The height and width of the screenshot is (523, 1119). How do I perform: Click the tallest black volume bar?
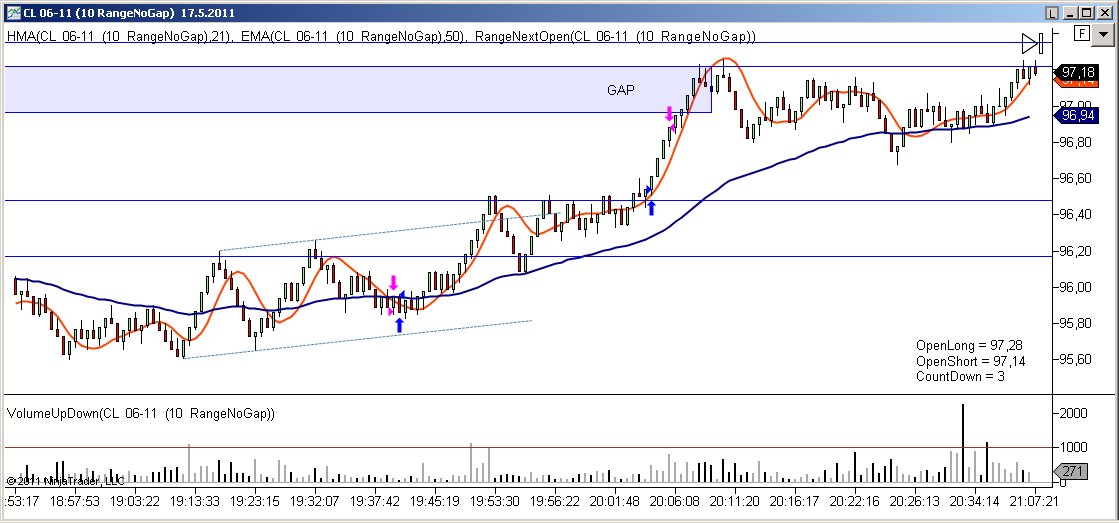[963, 443]
